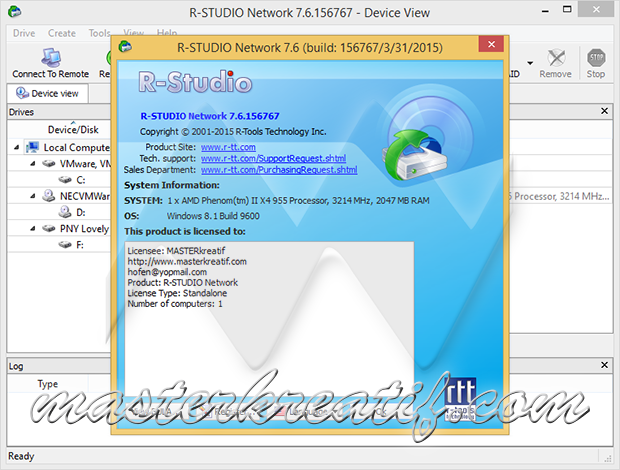The width and height of the screenshot is (620, 470).
Task: Click the Connect To Remote toolbar icon
Action: coord(51,58)
